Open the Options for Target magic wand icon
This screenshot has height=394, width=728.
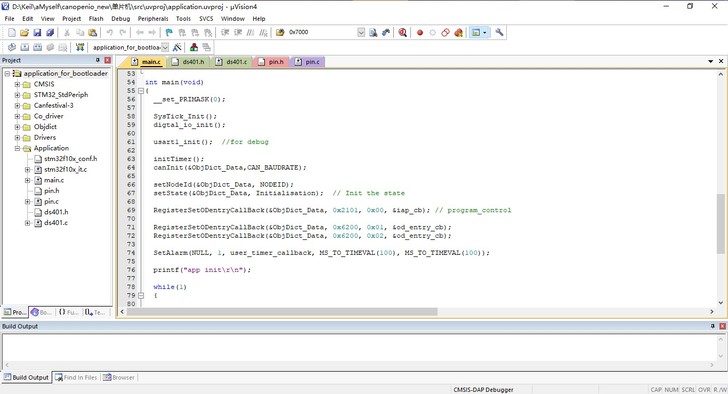177,47
